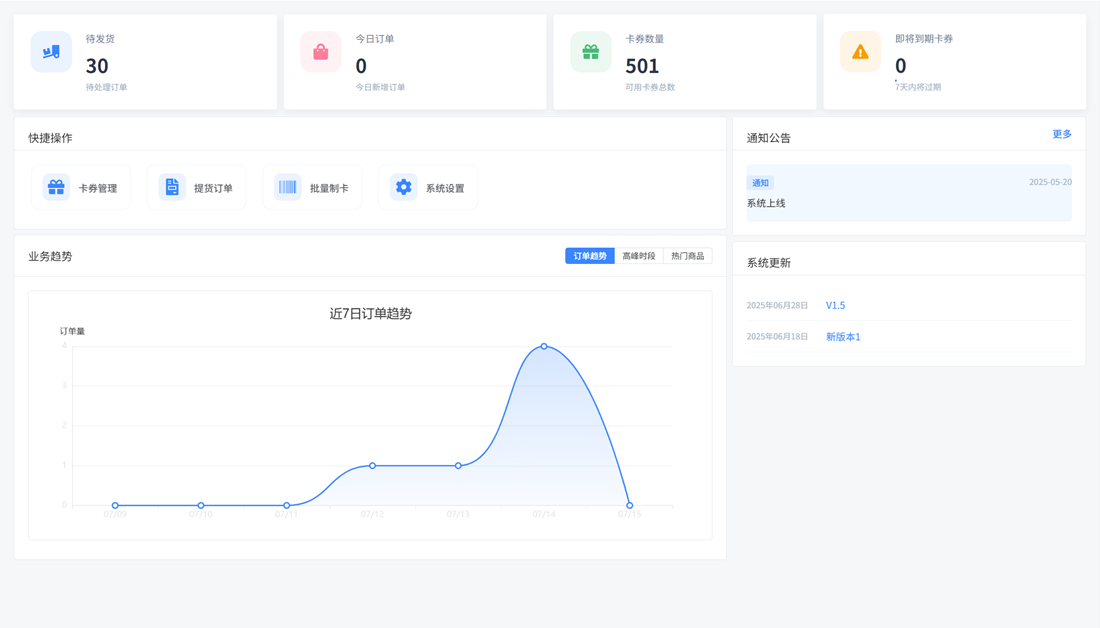Switch to the 热门商品 tab
1100x628 pixels.
[687, 256]
